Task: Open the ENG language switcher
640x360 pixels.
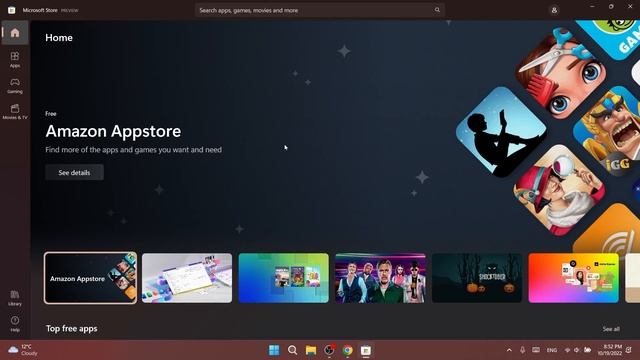Action: [x=552, y=350]
